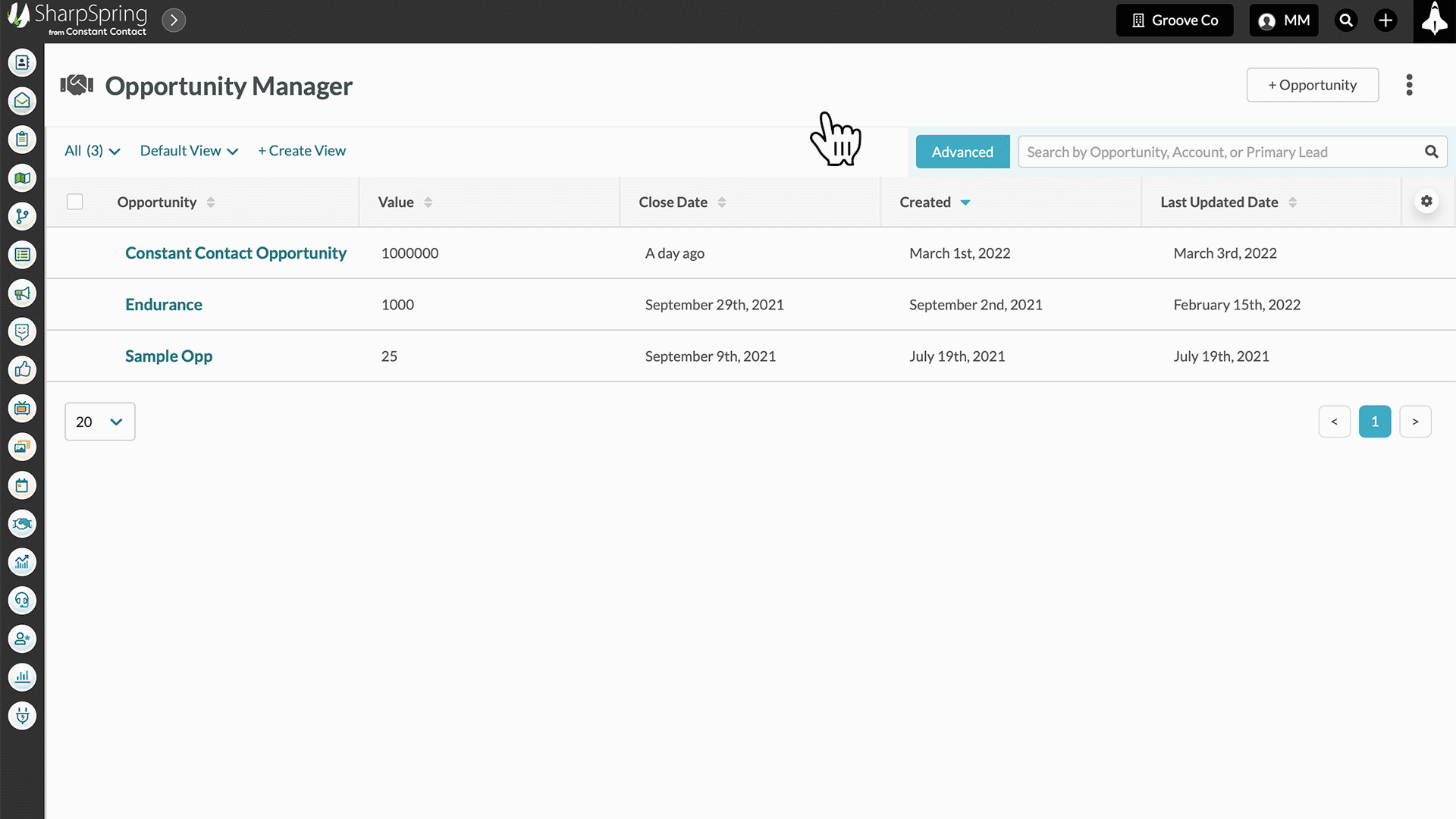Screen dimensions: 1456x819
Task: Click the rocket launch icon
Action: (1434, 20)
